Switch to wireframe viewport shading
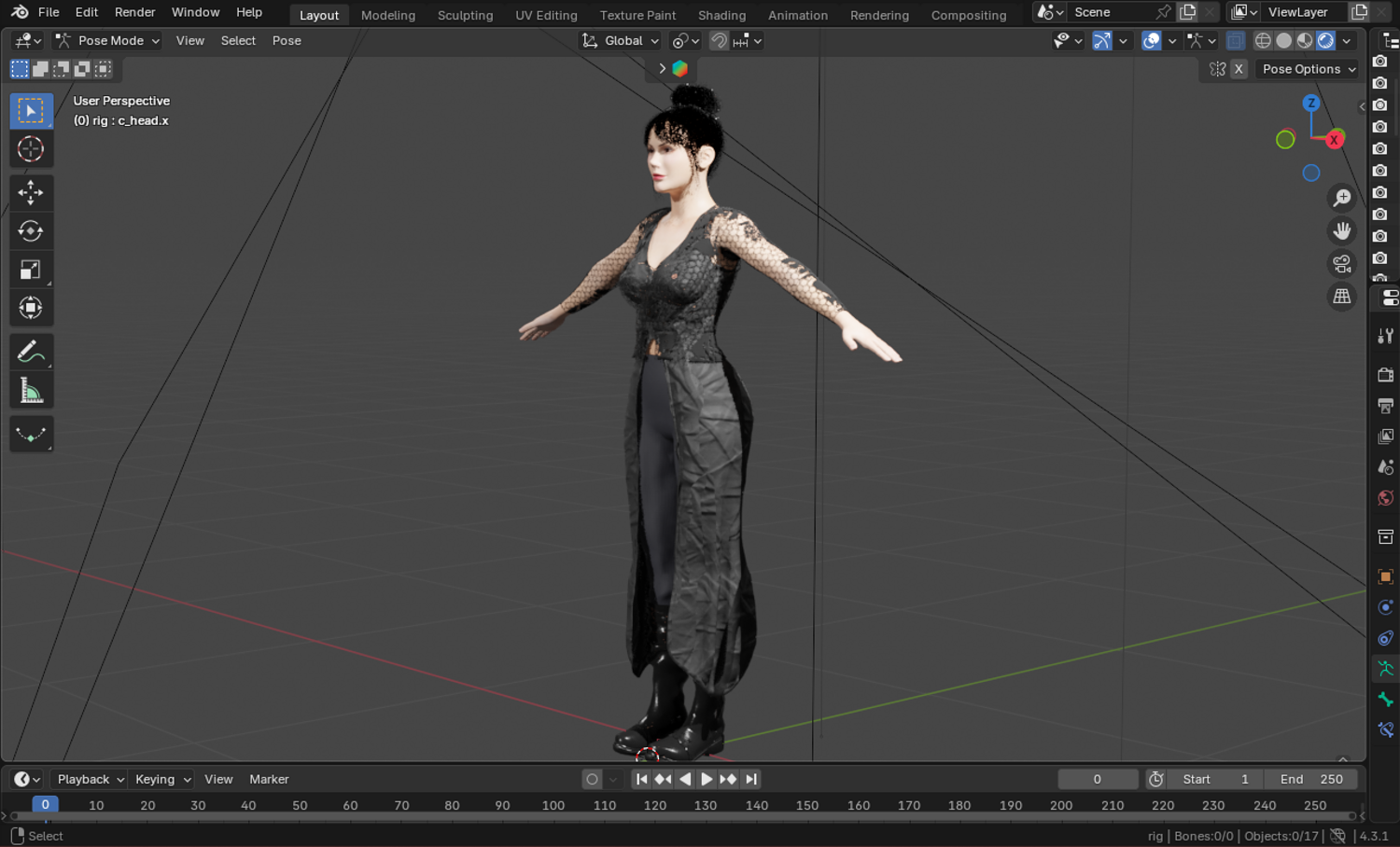 pyautogui.click(x=1263, y=41)
